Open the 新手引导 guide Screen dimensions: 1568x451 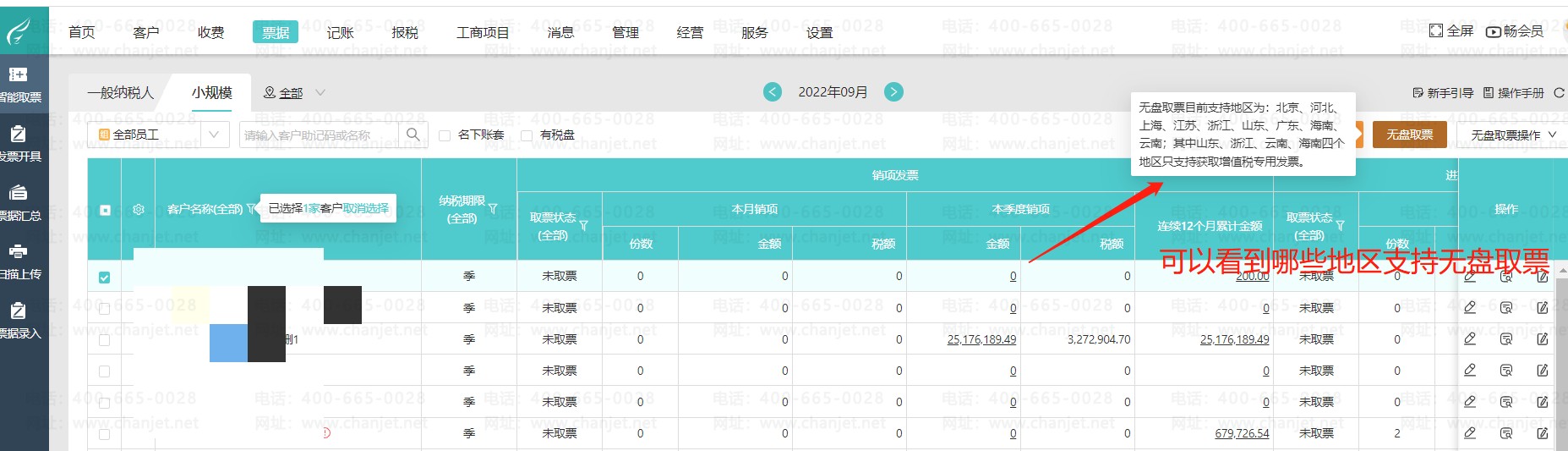(1443, 92)
